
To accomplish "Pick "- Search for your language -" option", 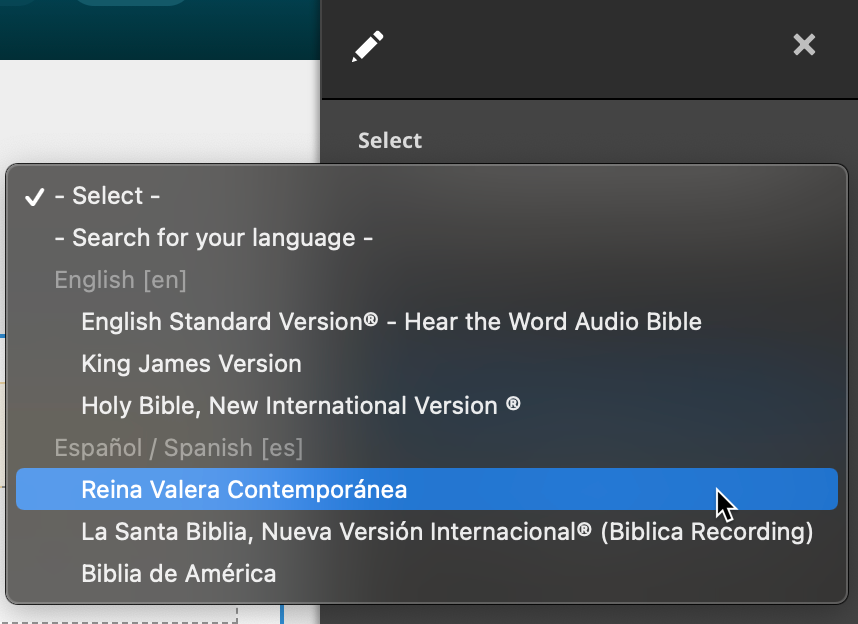I will 213,238.
